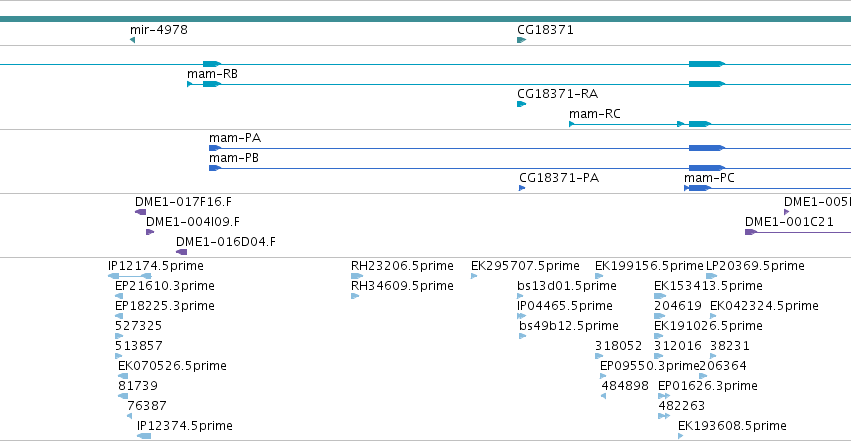
Task: Click the RH23206.5prime EST arrow
Action: pyautogui.click(x=357, y=276)
